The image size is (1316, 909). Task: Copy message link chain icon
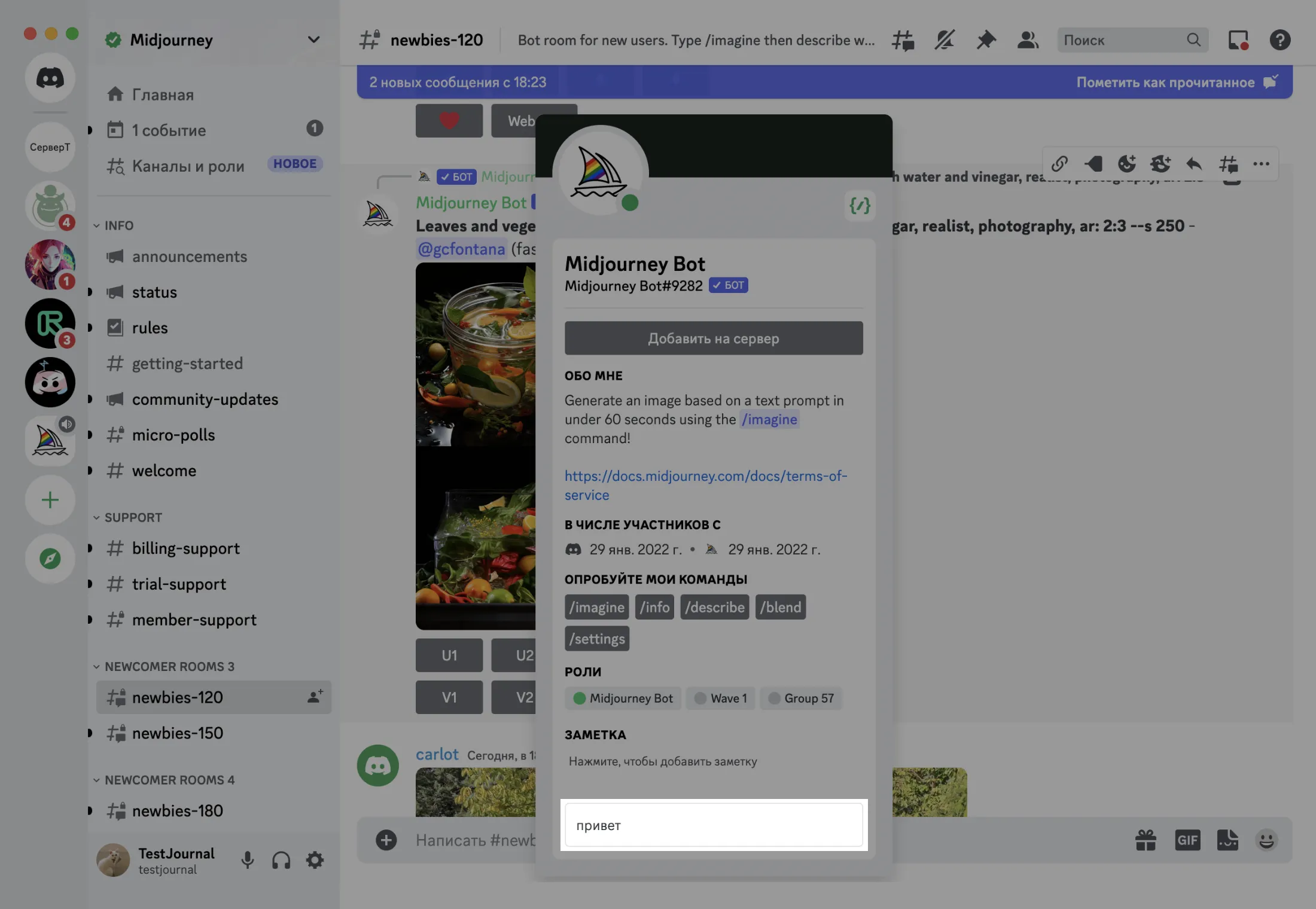[1059, 164]
